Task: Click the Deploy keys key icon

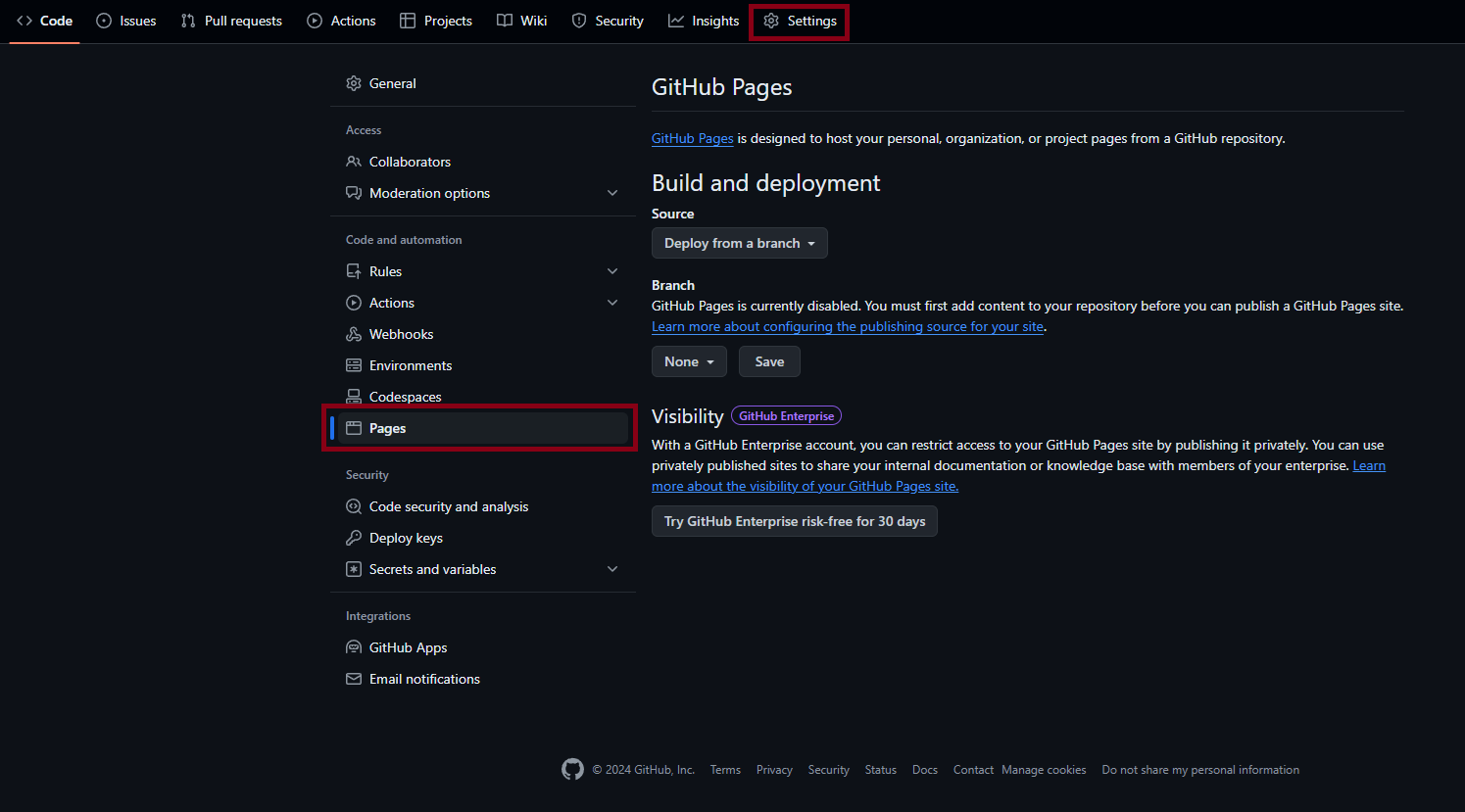Action: tap(354, 538)
